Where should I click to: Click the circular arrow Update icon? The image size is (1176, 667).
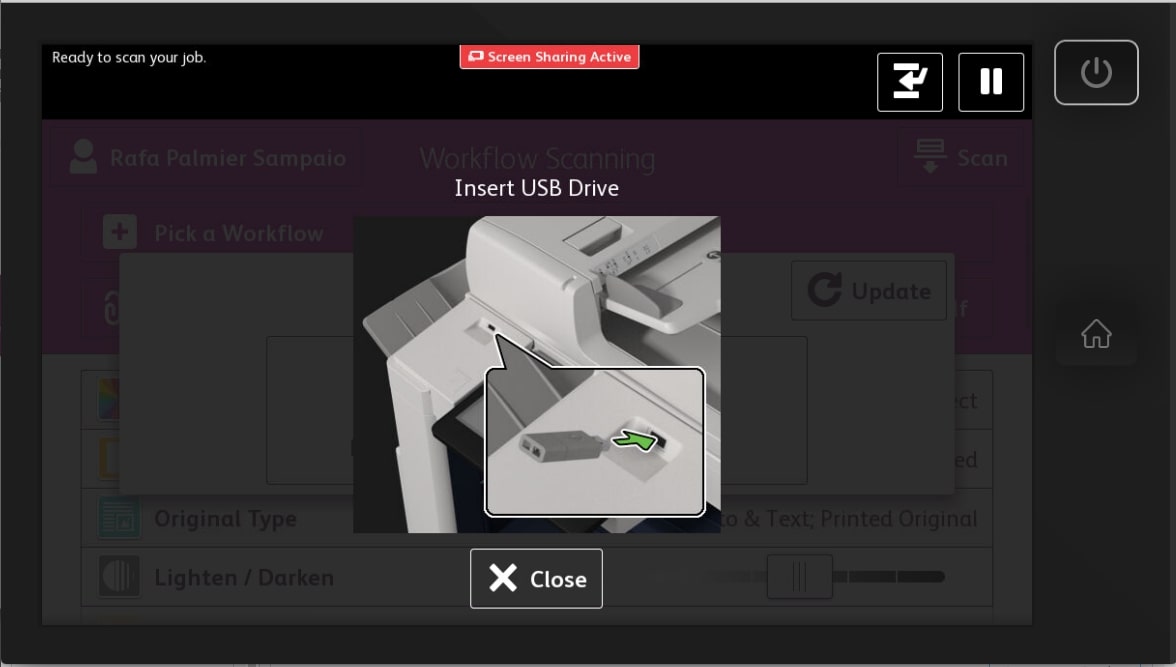(825, 290)
